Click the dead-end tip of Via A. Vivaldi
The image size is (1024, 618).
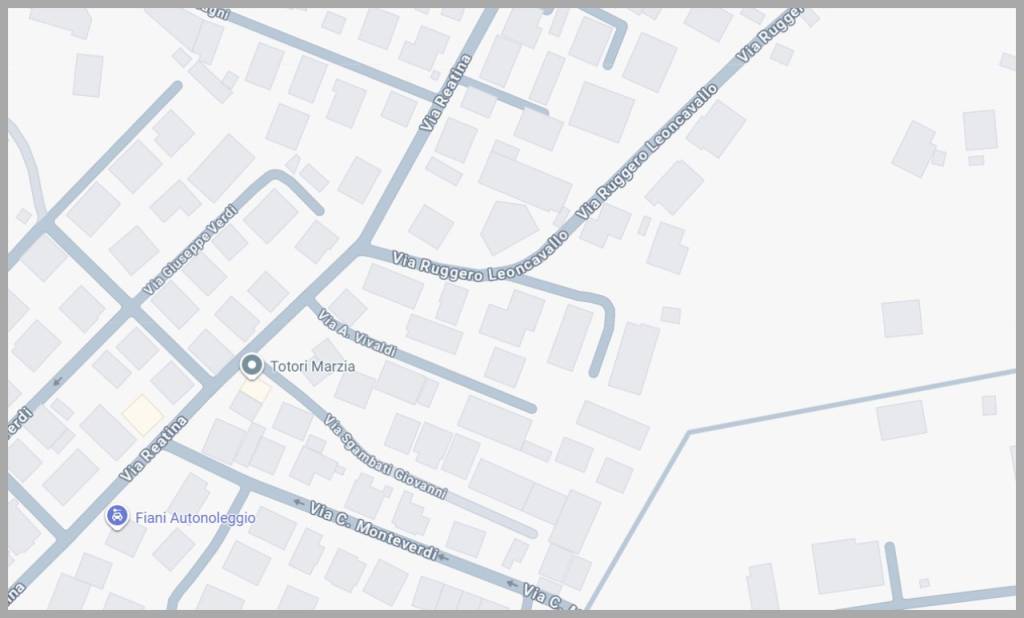click(530, 407)
